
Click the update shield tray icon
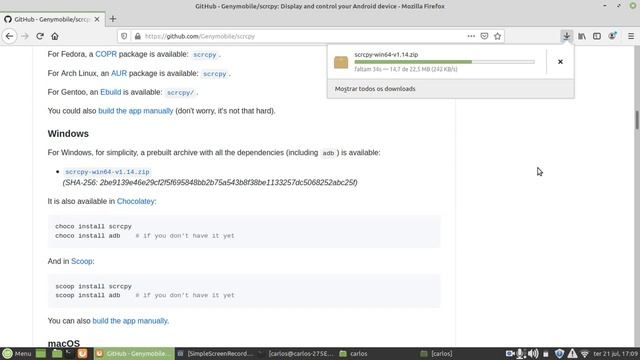(x=559, y=353)
